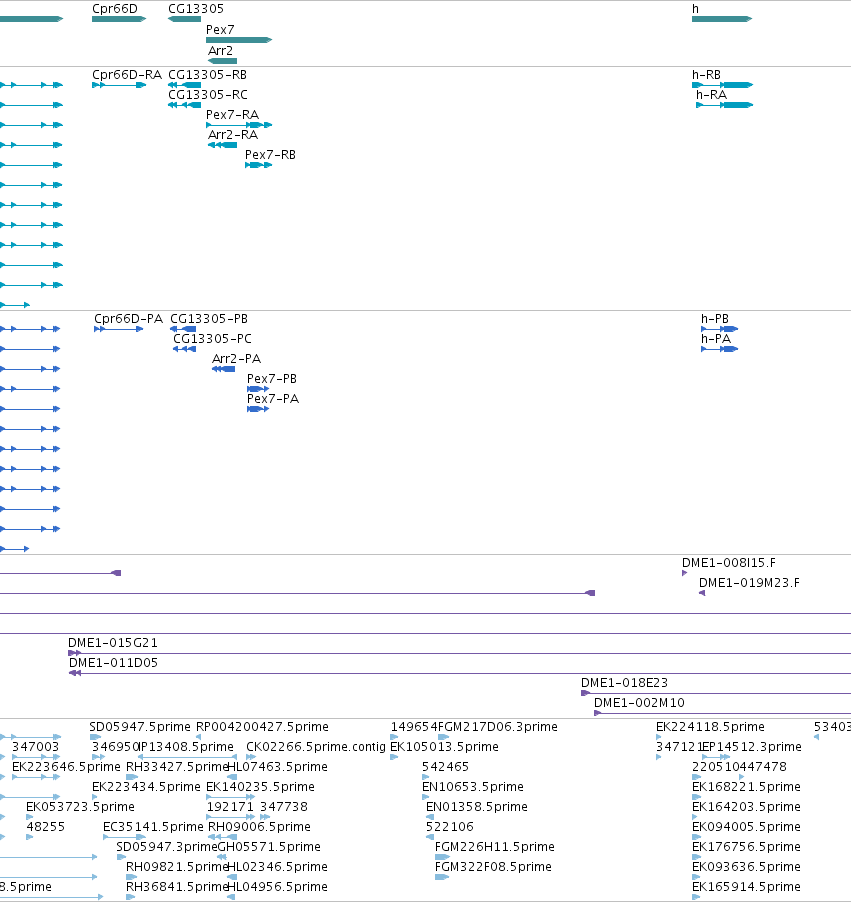Screen dimensions: 851x902
Task: Select the Cpr66D-PA protein label
Action: [128, 319]
